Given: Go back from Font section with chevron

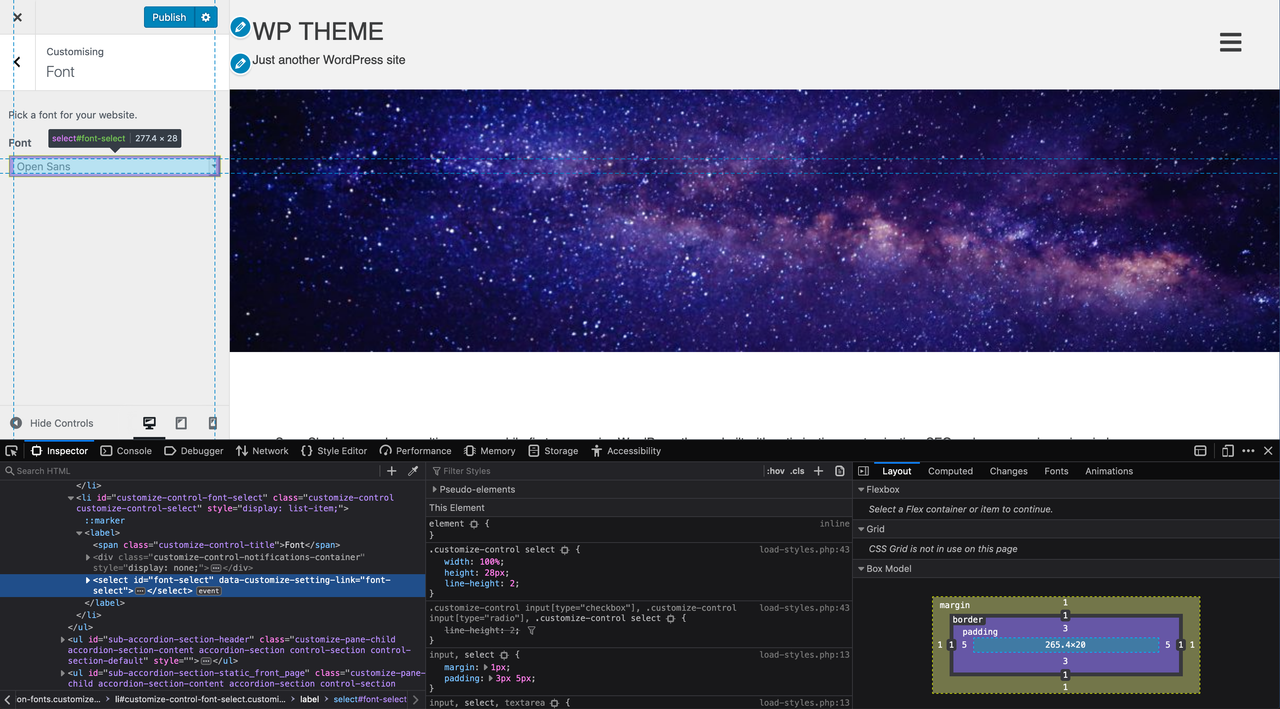Looking at the screenshot, I should [x=17, y=62].
